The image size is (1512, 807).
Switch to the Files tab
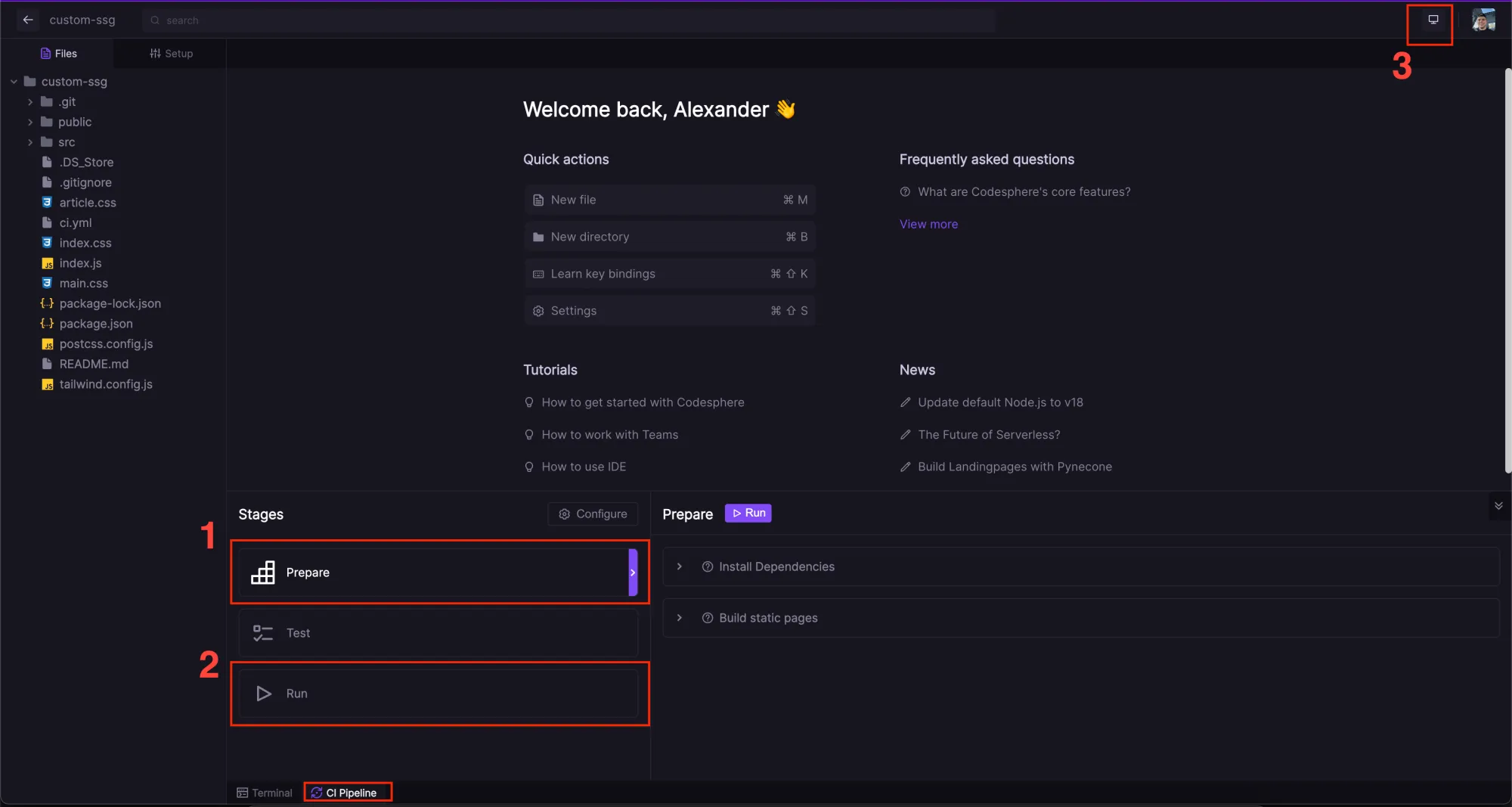(58, 54)
